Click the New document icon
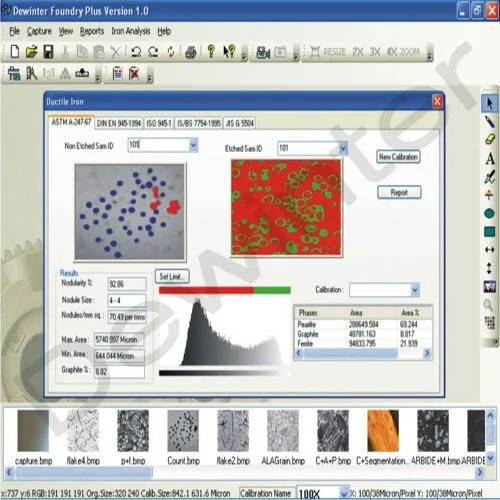This screenshot has width=500, height=500. [15, 52]
